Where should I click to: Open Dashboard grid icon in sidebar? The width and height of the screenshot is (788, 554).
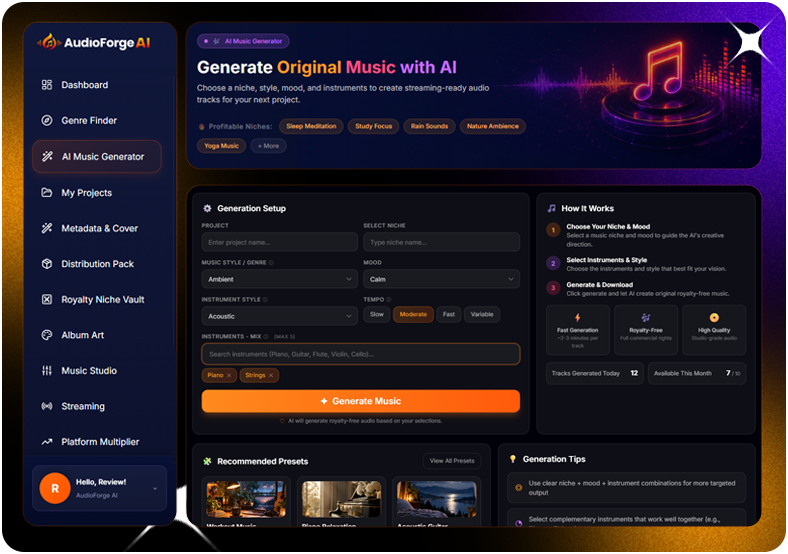(x=47, y=85)
